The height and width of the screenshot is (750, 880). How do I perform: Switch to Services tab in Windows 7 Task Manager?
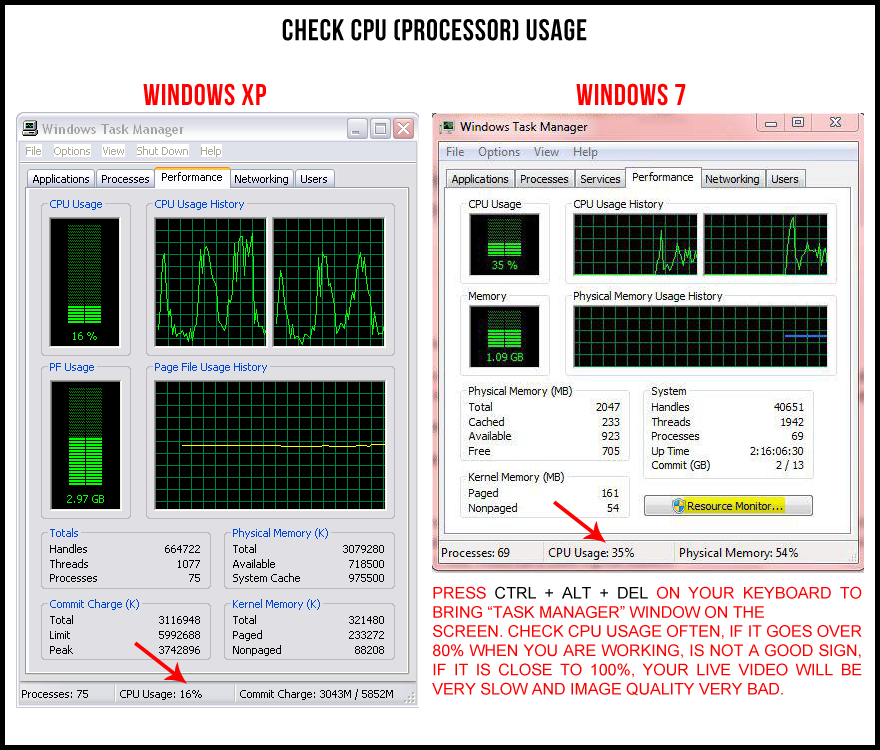click(601, 179)
